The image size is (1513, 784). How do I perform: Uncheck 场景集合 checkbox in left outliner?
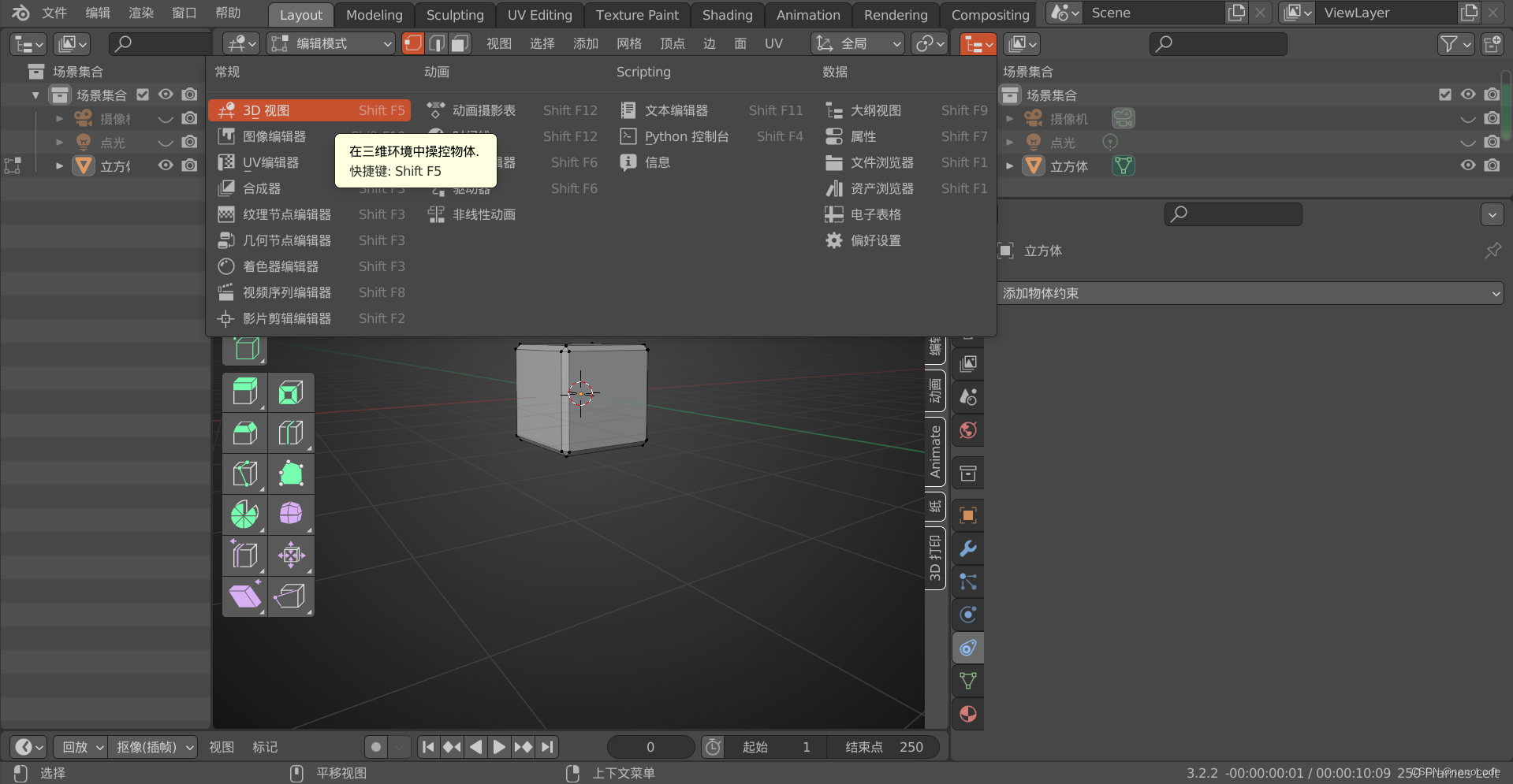tap(143, 95)
